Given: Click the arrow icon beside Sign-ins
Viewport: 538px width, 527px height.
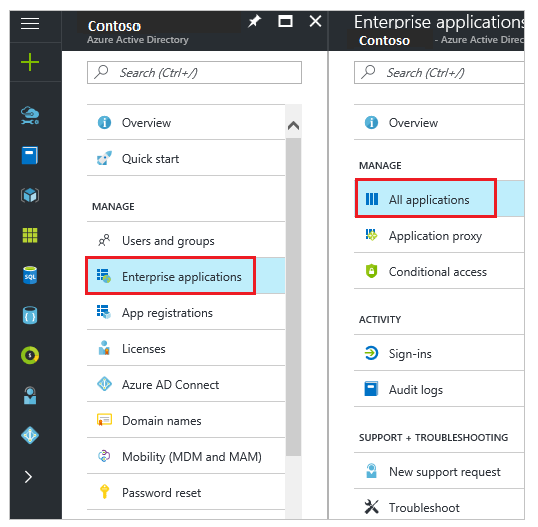Looking at the screenshot, I should pyautogui.click(x=371, y=353).
